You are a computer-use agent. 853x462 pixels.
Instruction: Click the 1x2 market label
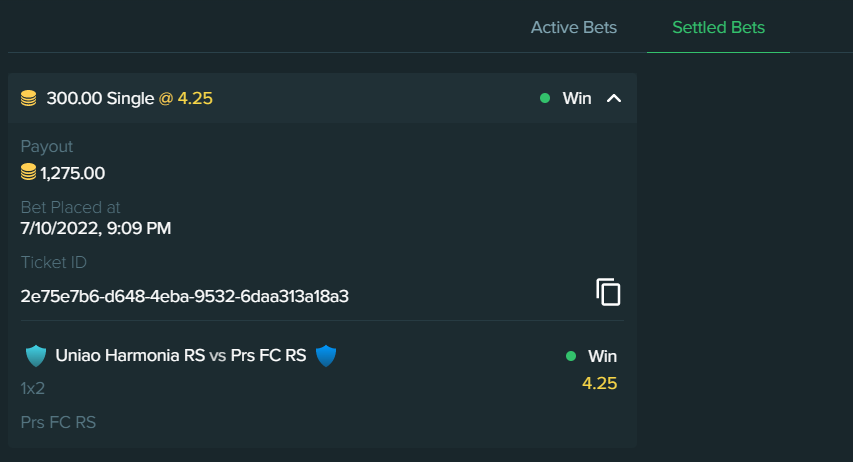pyautogui.click(x=33, y=389)
